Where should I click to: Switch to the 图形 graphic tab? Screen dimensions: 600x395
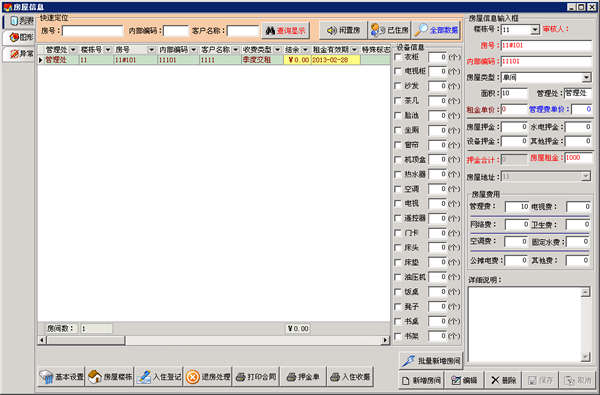[x=19, y=37]
